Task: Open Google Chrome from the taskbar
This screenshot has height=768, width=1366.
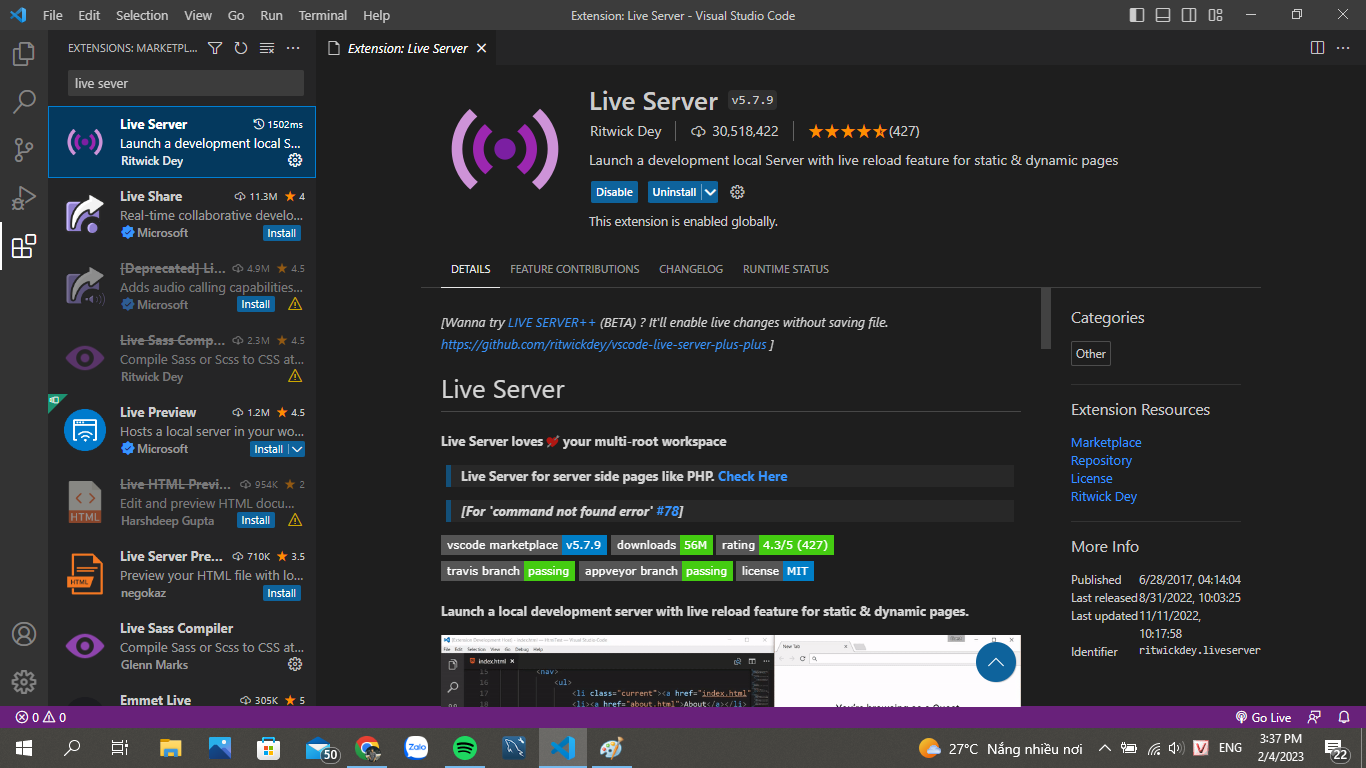Action: click(x=368, y=748)
